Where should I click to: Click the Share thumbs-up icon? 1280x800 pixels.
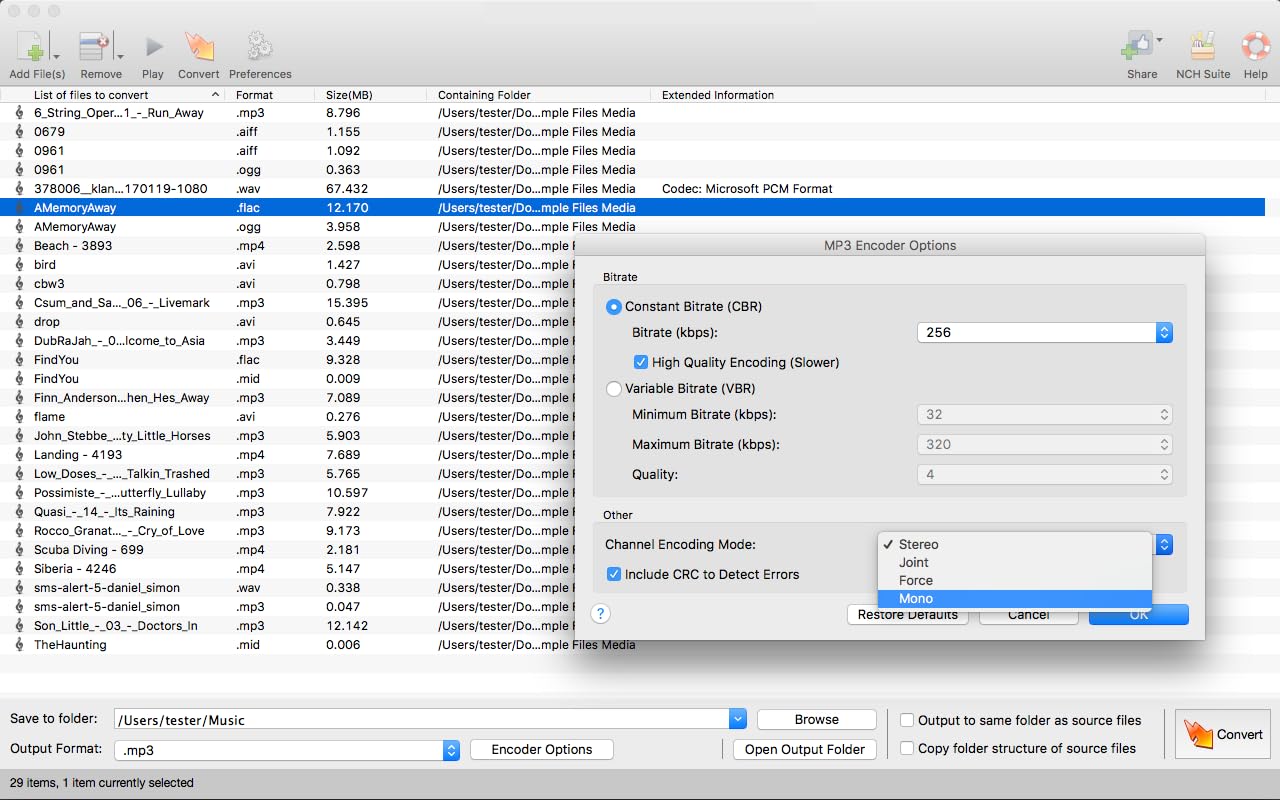point(1138,46)
